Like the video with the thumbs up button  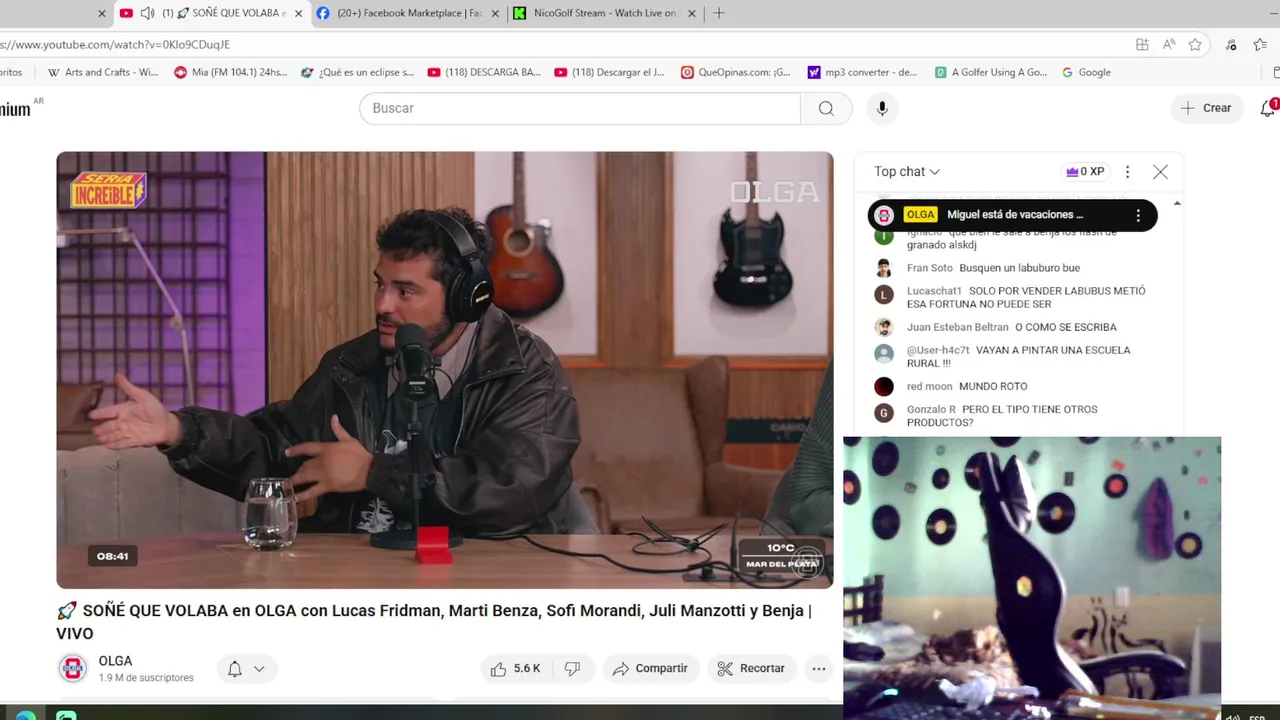click(x=516, y=668)
